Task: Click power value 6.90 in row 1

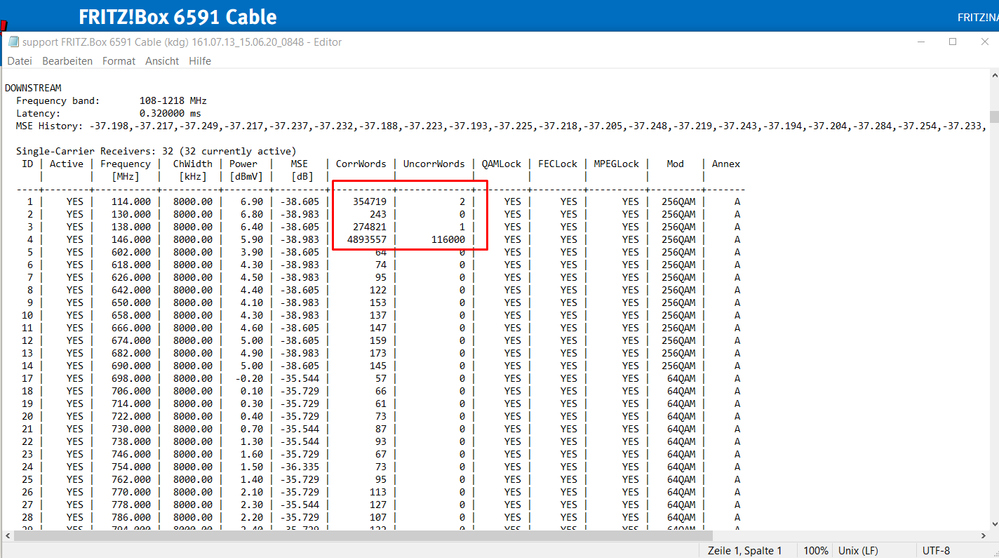Action: point(252,201)
